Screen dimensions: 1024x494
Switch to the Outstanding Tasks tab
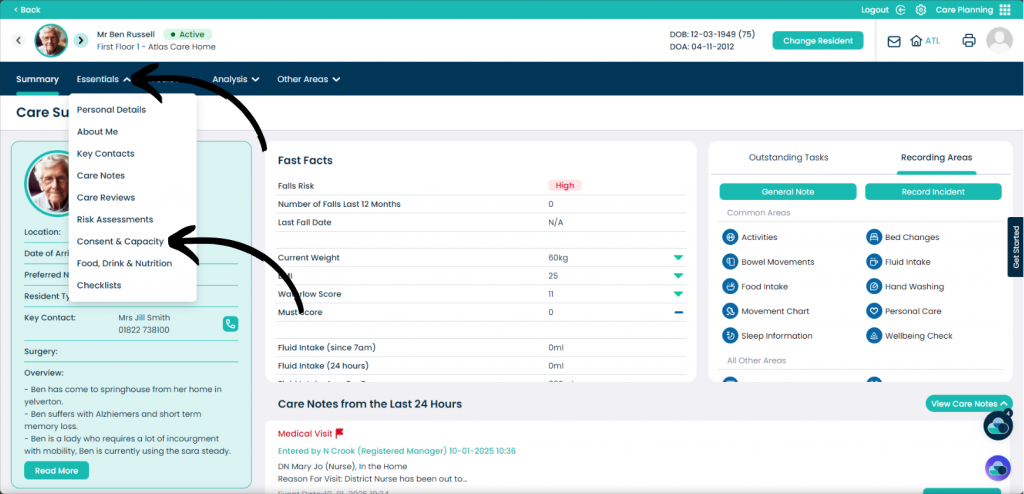[788, 157]
